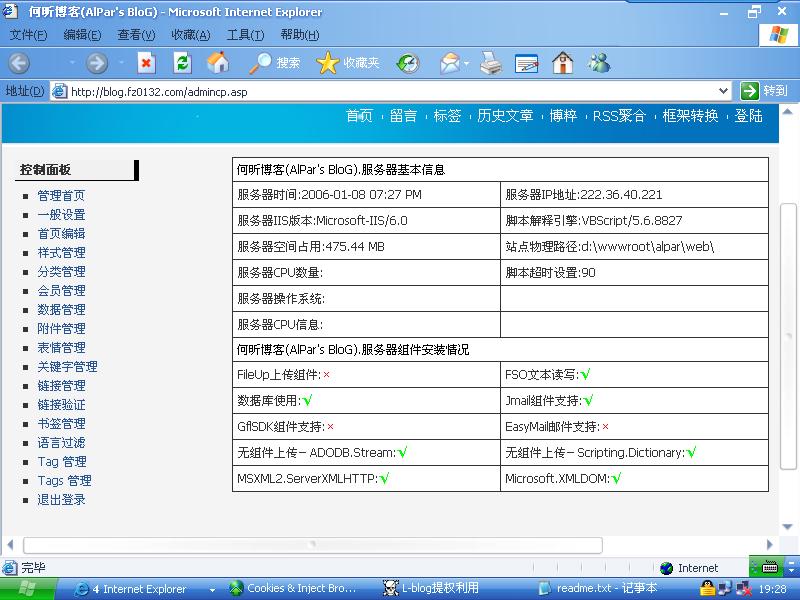Open the 收藏夹 favorites star button
The height and width of the screenshot is (600, 800).
point(348,63)
